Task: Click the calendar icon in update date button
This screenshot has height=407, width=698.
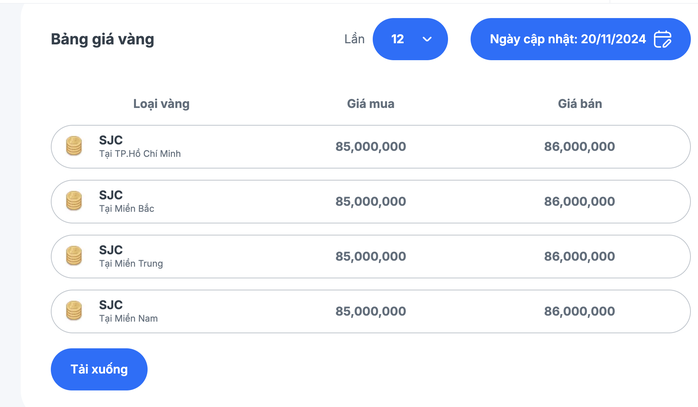Action: 662,39
